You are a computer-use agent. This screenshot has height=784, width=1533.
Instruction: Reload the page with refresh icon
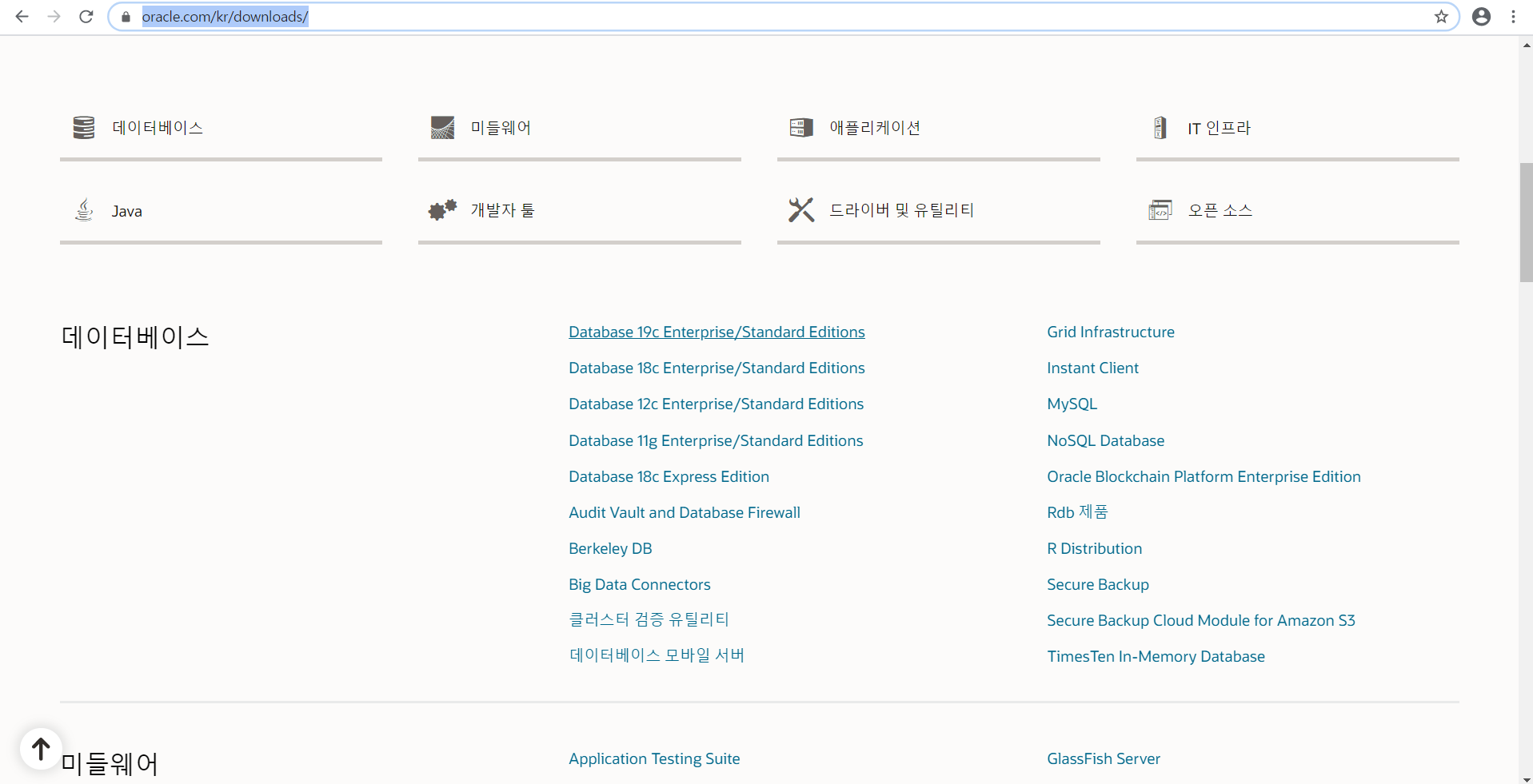click(x=86, y=16)
